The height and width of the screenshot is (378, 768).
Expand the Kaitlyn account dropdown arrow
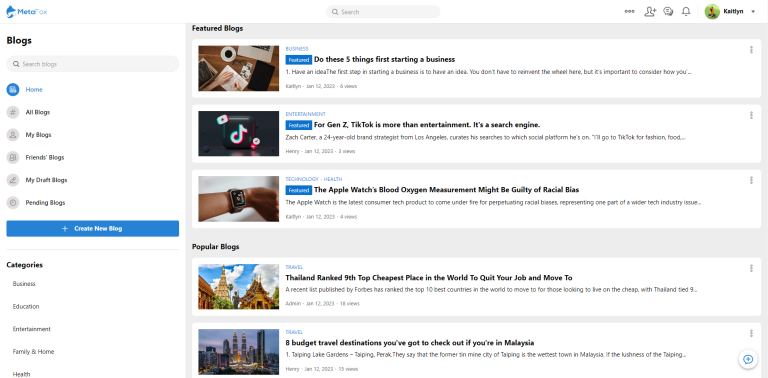(753, 11)
